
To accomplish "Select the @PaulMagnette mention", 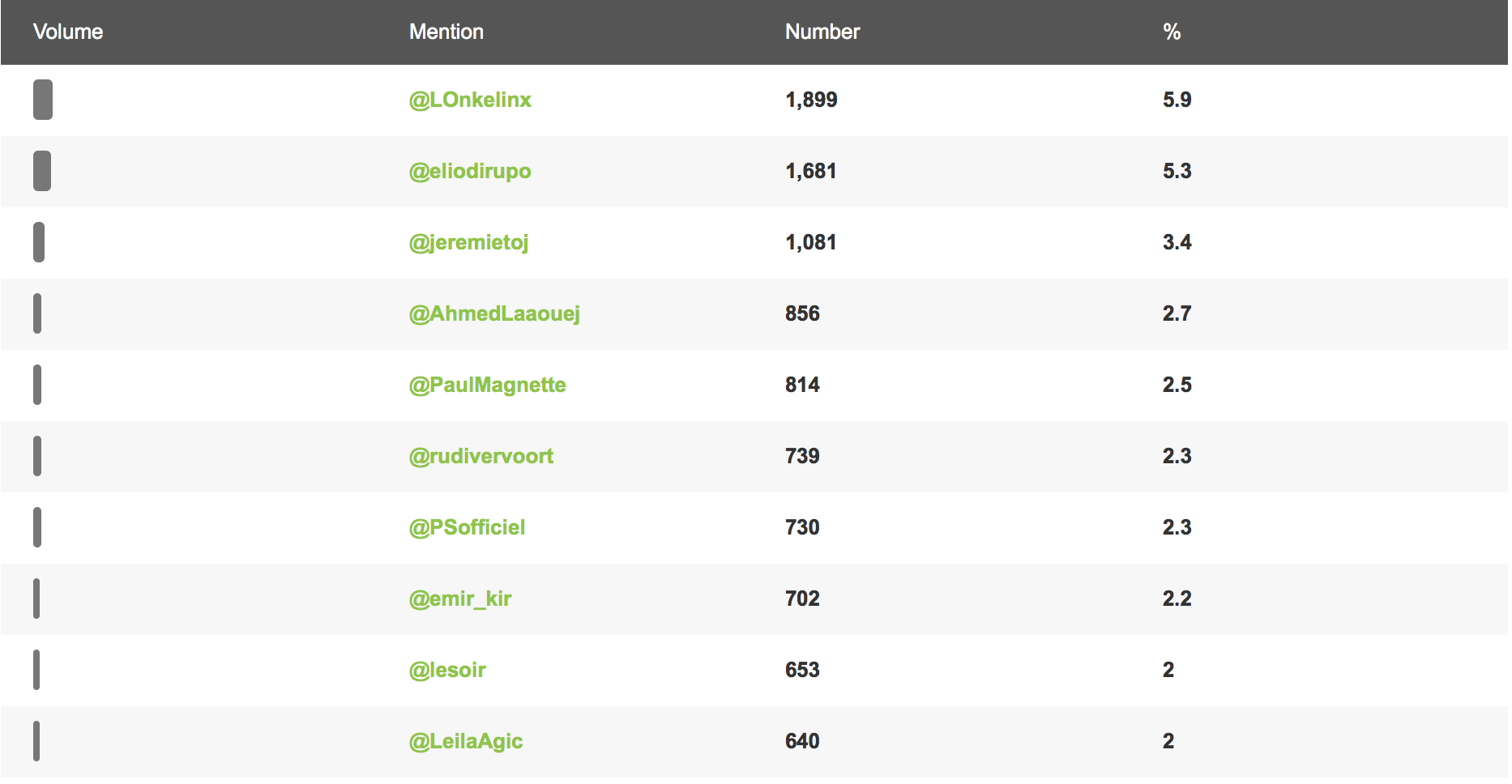I will [487, 385].
